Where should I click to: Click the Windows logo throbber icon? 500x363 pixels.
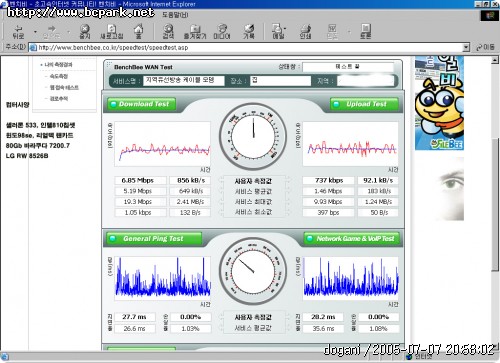[x=489, y=15]
